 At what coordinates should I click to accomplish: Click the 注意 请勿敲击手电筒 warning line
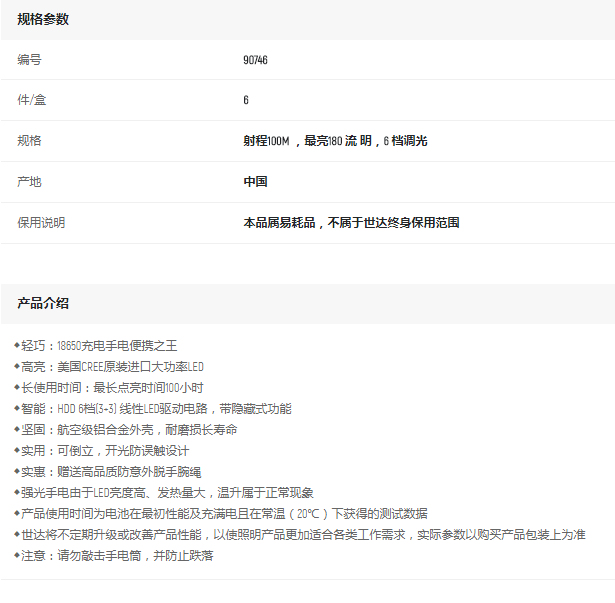click(117, 555)
